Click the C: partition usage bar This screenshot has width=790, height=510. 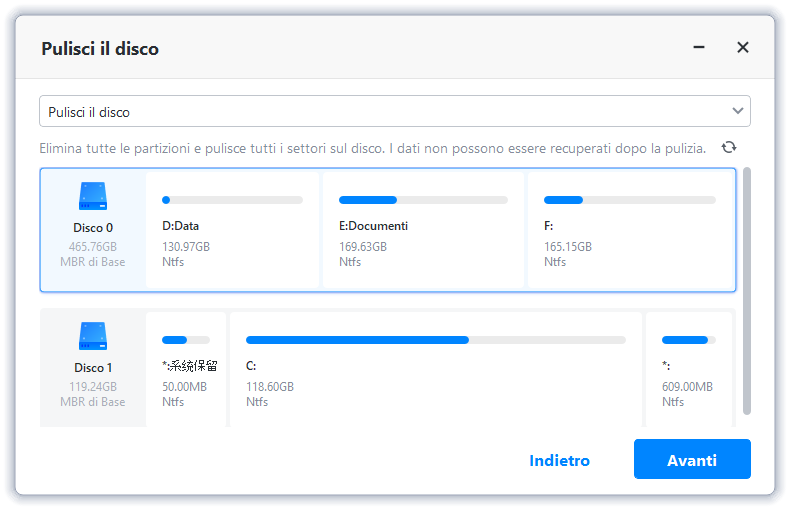tap(435, 340)
